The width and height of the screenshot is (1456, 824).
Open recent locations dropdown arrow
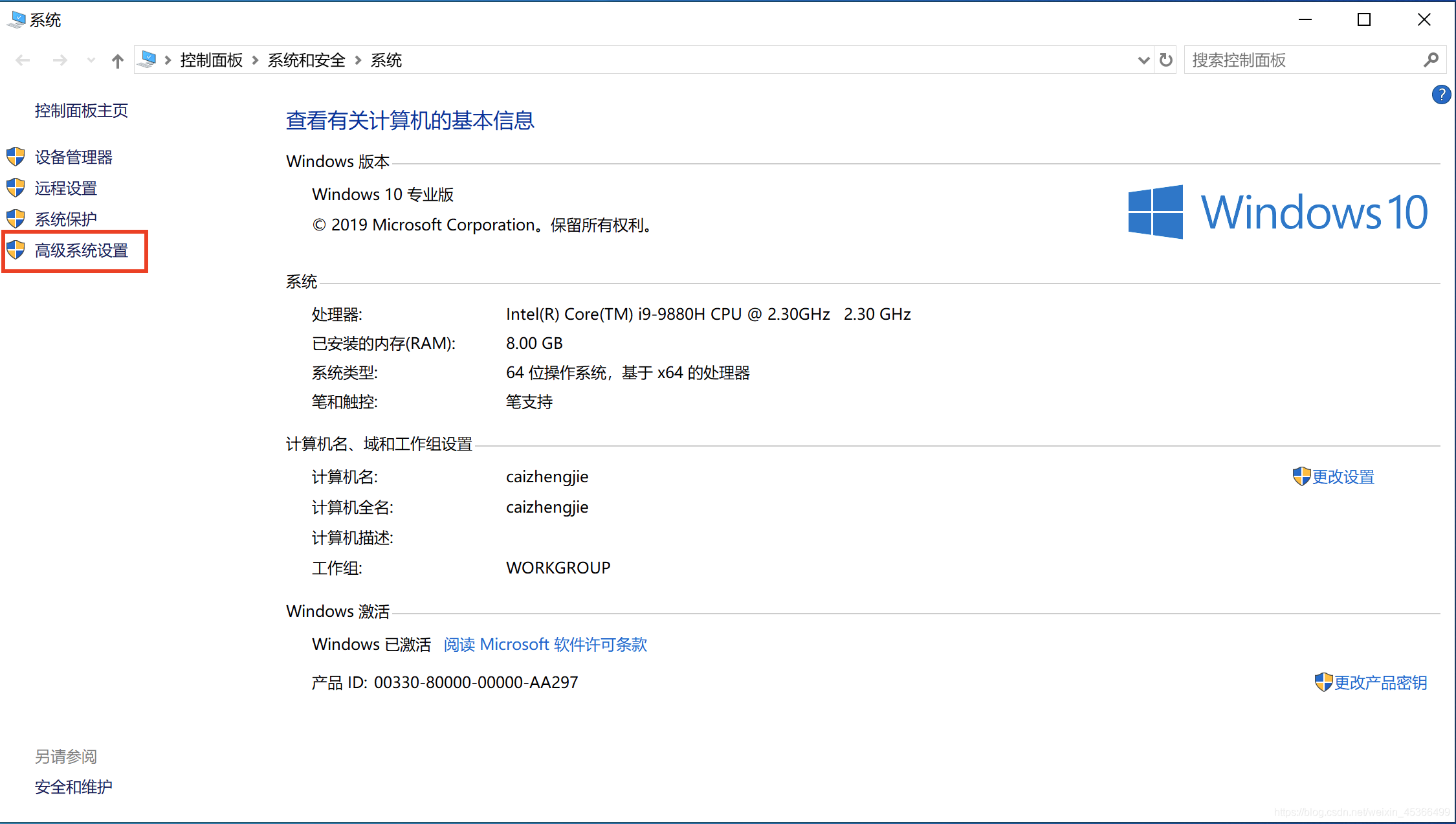tap(91, 61)
